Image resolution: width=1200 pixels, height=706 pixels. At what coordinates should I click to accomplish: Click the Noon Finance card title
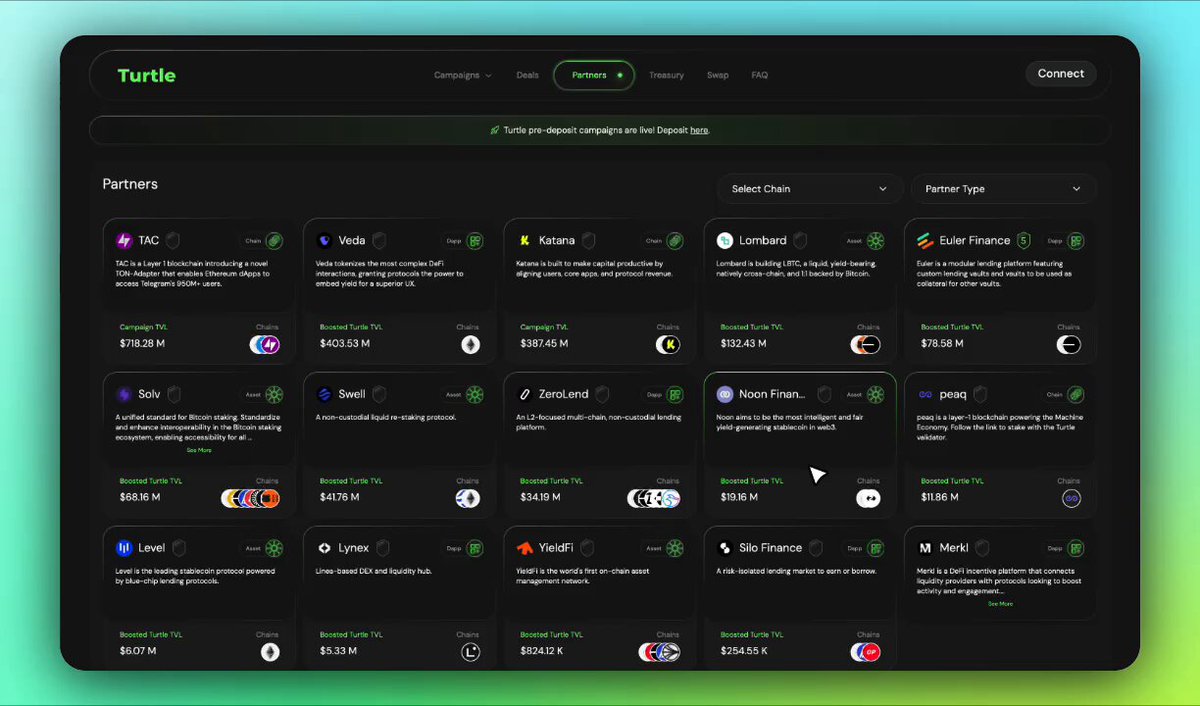(x=772, y=394)
